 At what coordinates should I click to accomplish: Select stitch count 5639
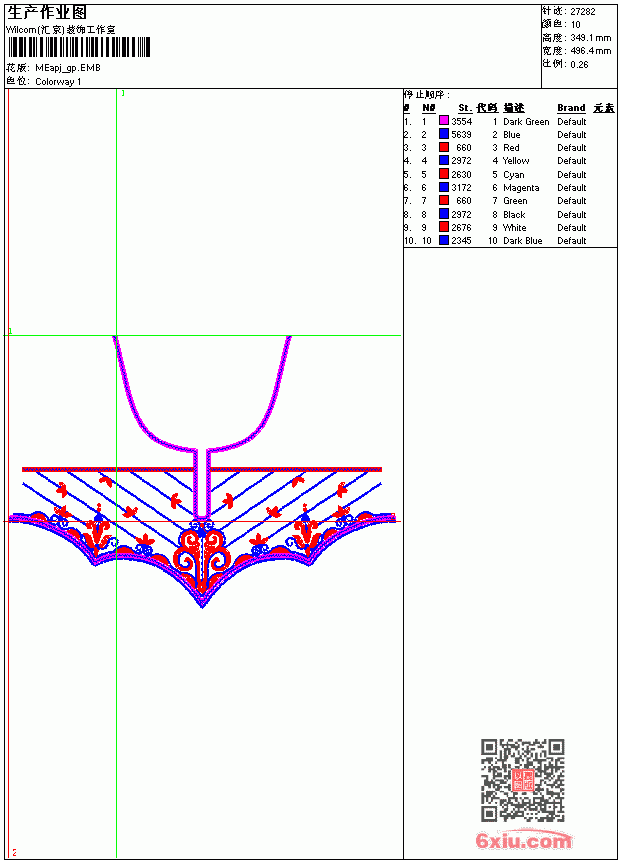click(x=461, y=134)
